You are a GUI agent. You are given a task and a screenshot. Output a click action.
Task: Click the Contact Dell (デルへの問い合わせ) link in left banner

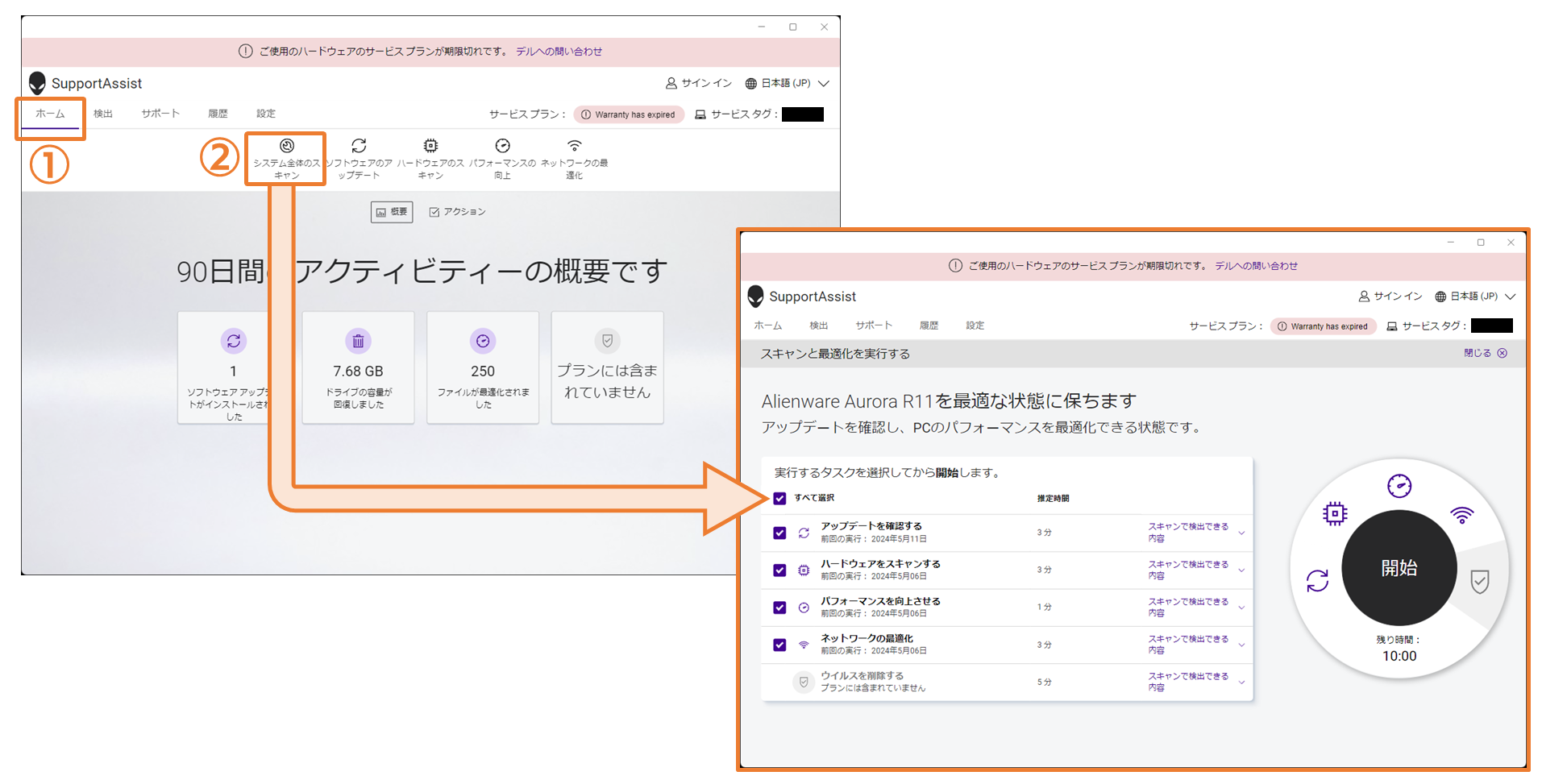(559, 52)
